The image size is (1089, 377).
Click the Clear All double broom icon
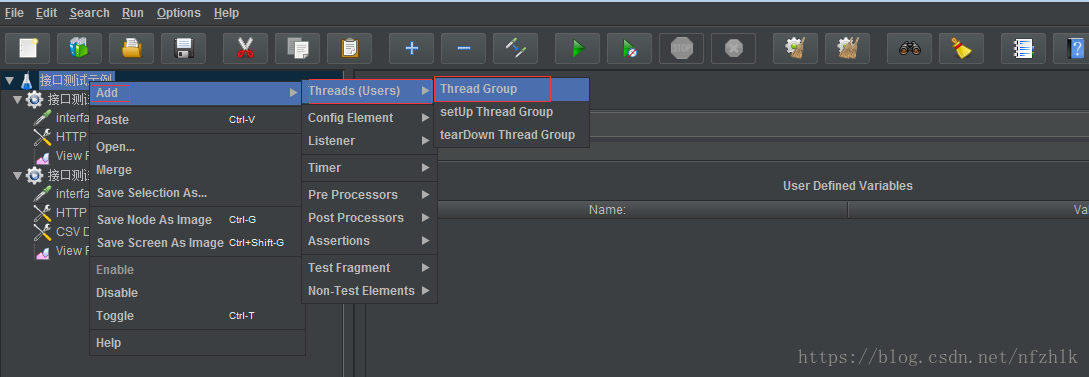[x=847, y=49]
